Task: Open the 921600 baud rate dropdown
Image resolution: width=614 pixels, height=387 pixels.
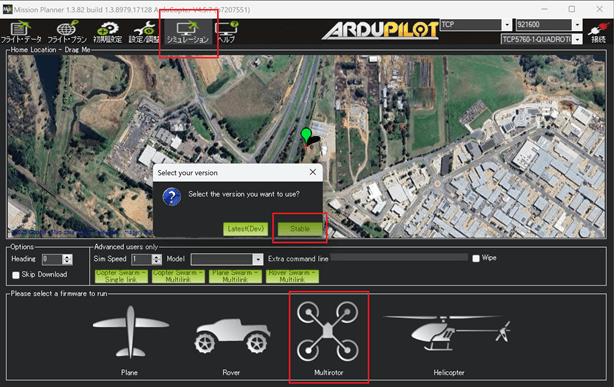Action: tap(577, 25)
